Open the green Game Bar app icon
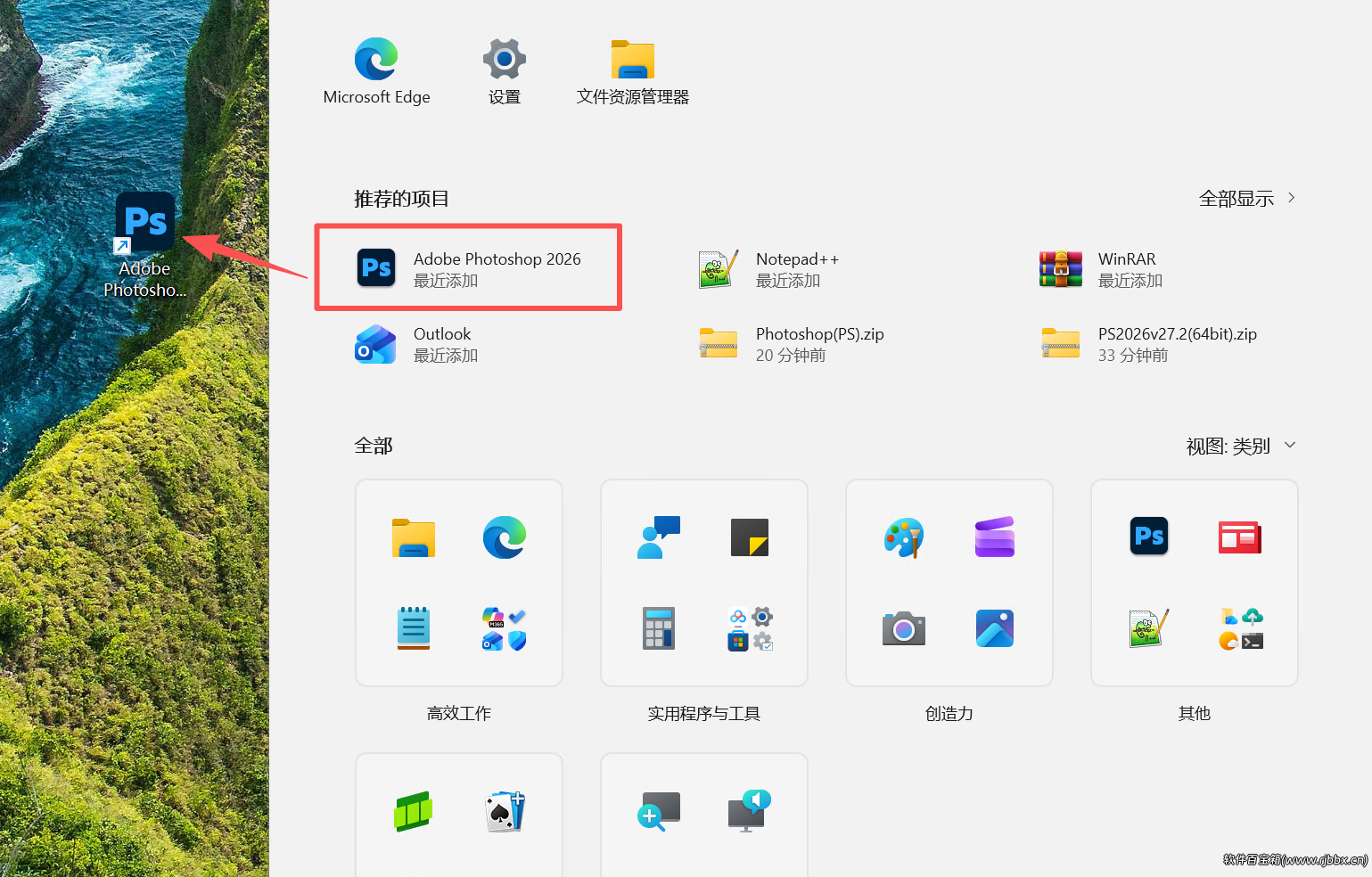 click(414, 811)
